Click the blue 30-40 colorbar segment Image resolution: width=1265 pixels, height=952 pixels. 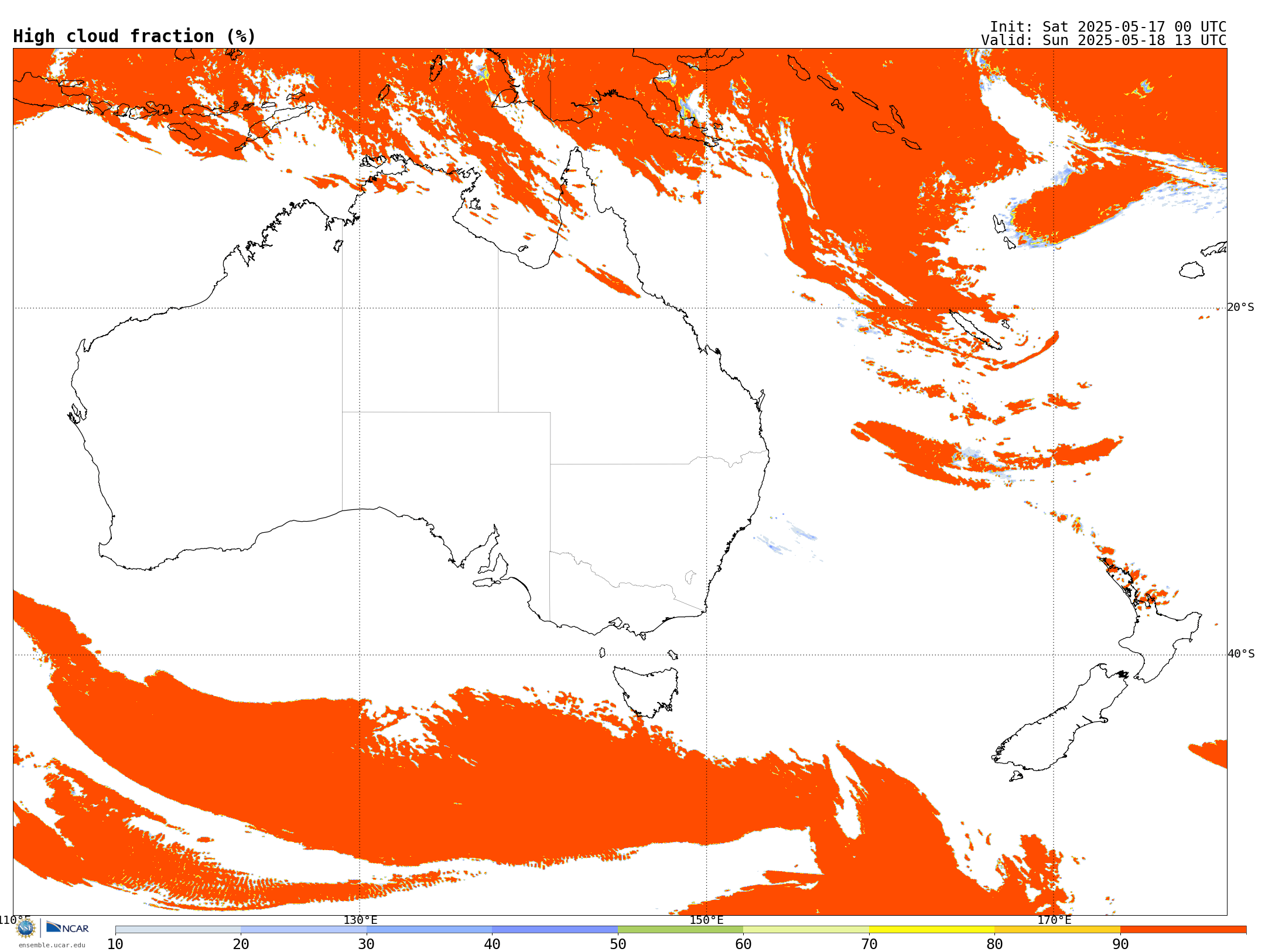pos(429,930)
